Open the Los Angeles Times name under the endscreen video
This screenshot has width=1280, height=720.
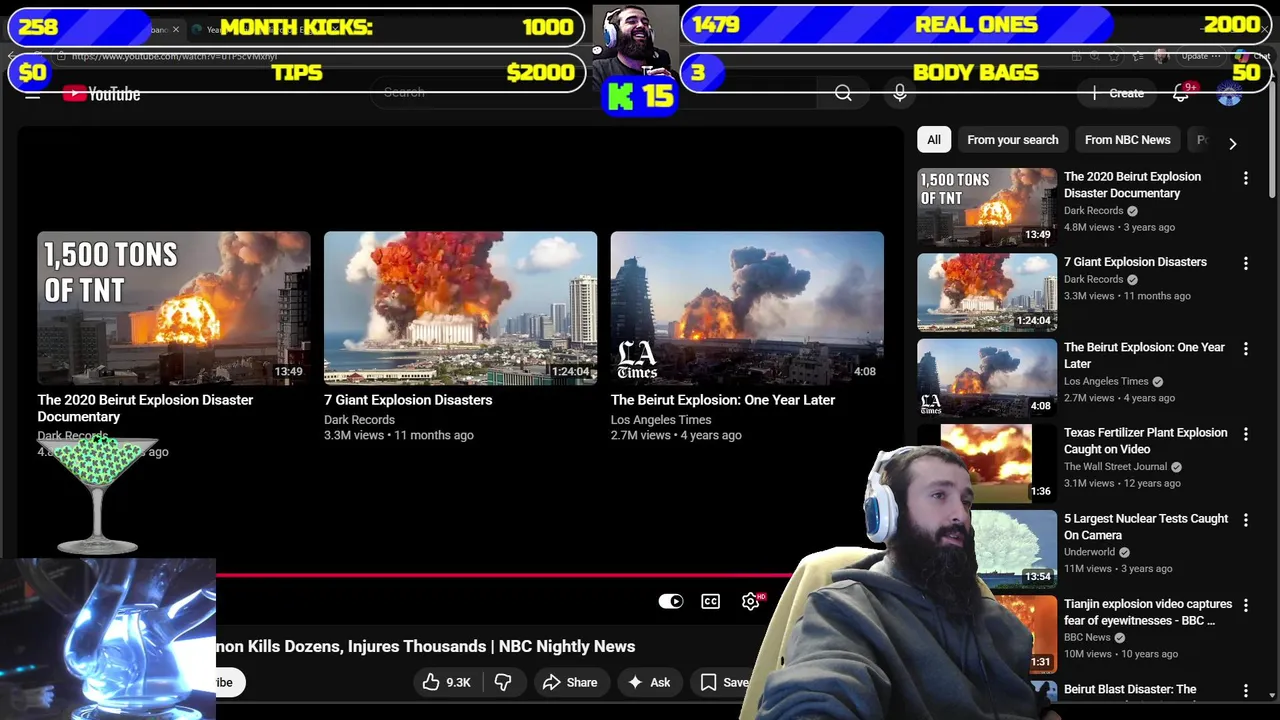pos(661,420)
